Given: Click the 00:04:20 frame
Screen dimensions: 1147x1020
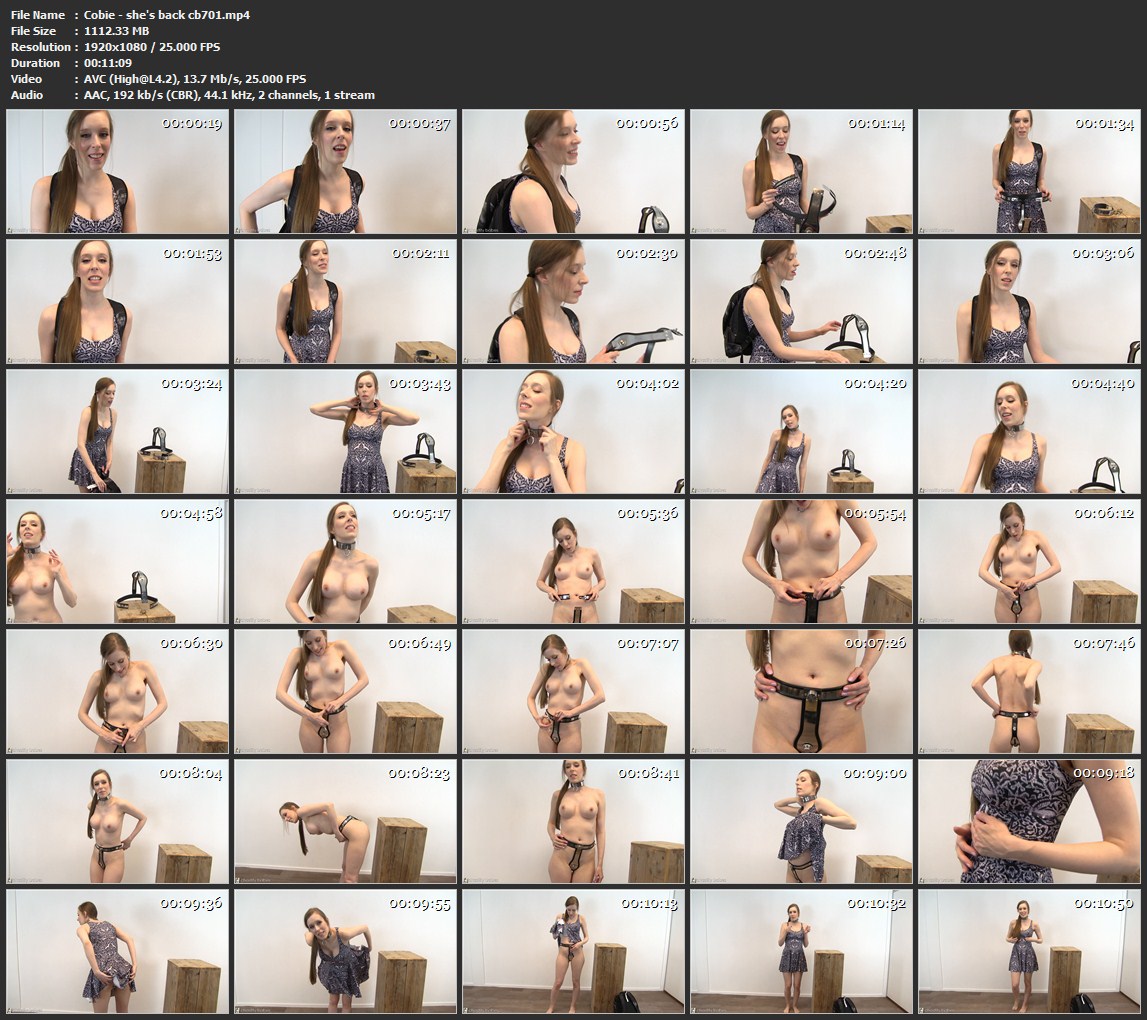Looking at the screenshot, I should [802, 432].
